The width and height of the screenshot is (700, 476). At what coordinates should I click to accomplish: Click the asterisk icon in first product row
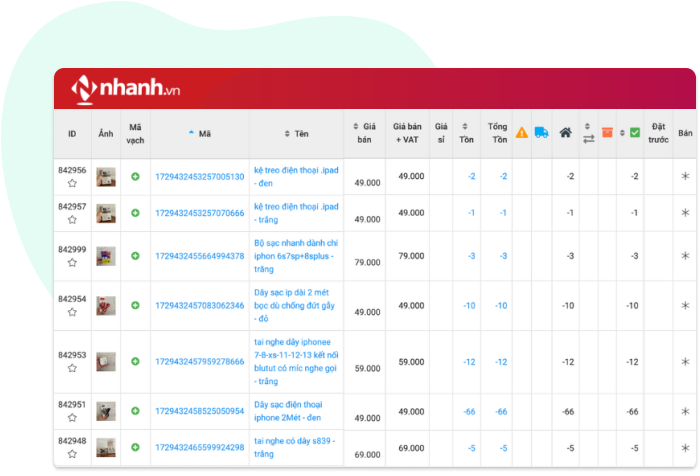[685, 177]
